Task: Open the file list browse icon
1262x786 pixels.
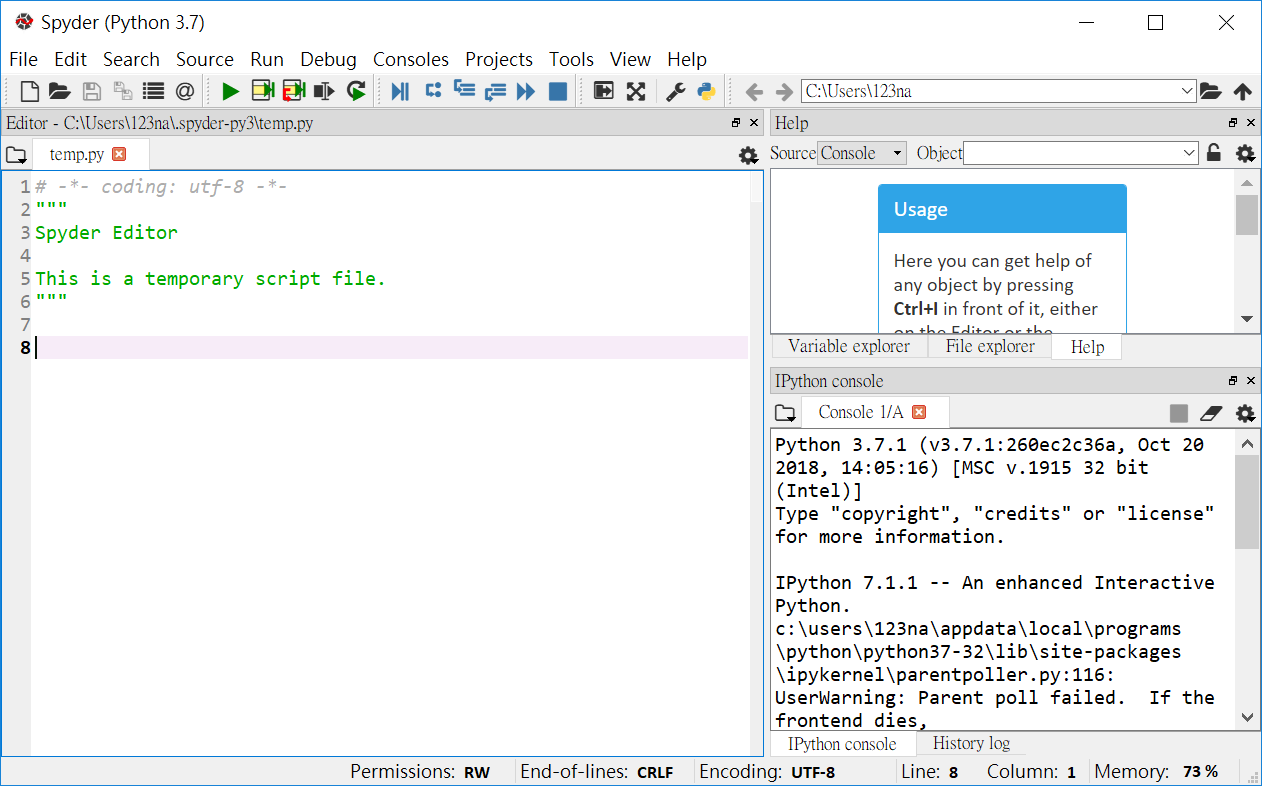Action: pos(153,92)
